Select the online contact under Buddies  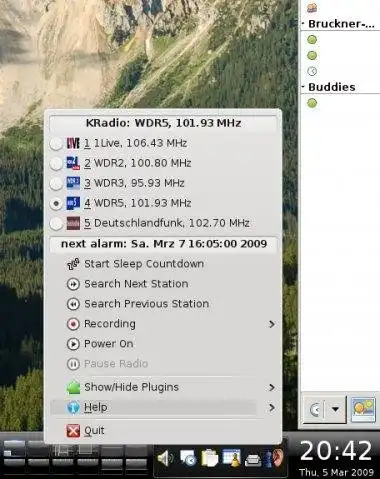(x=312, y=103)
